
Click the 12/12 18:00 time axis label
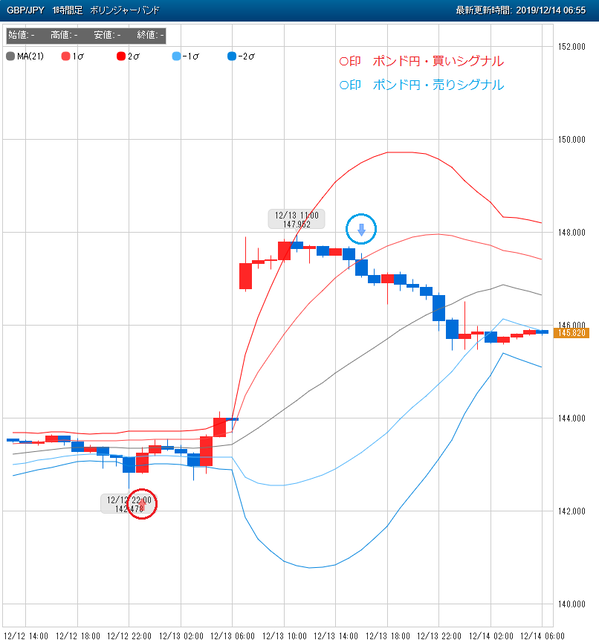click(x=78, y=636)
